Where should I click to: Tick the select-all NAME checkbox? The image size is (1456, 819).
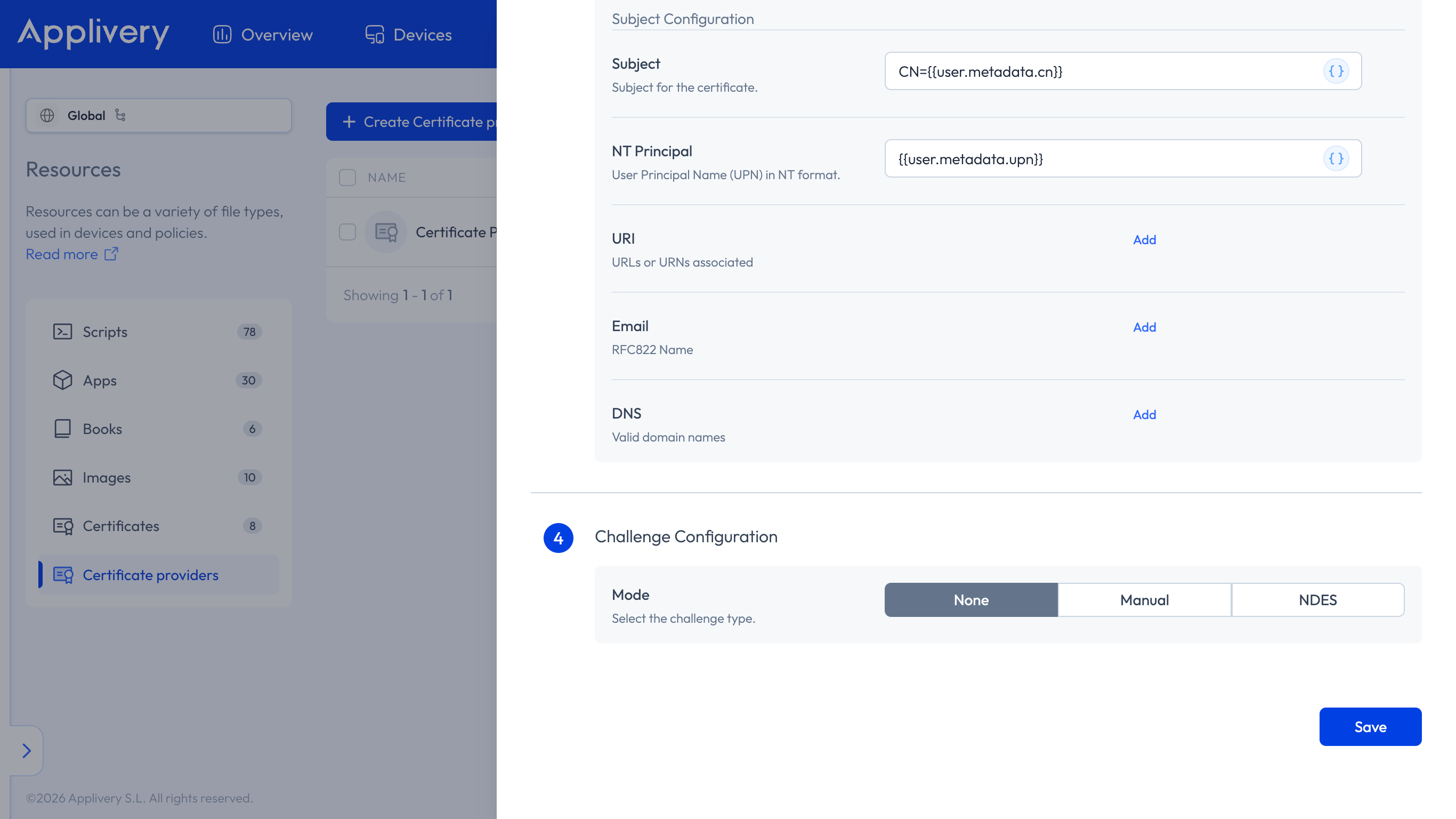pos(347,178)
